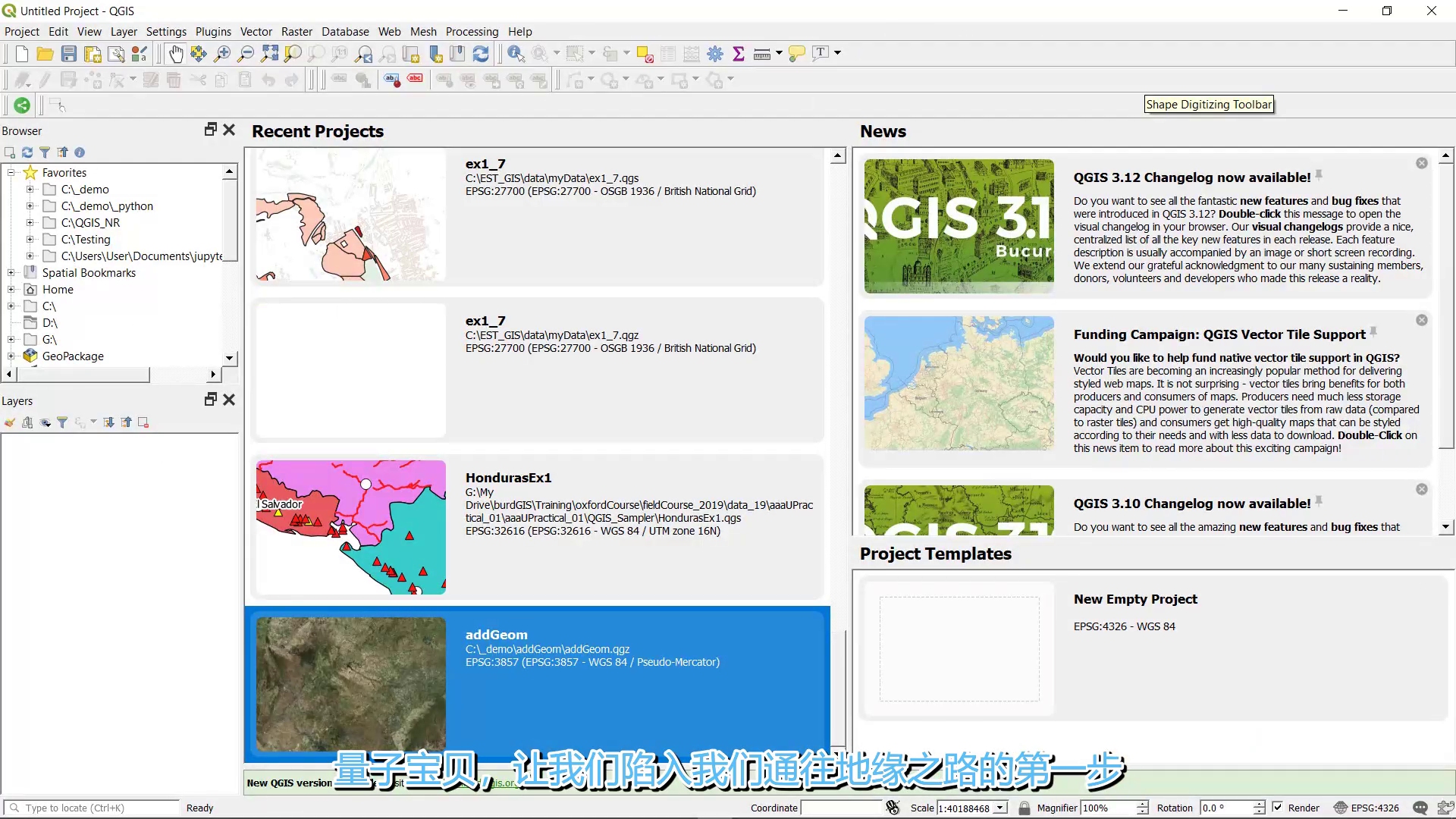Create a New Spatial Bookmark
This screenshot has width=1456, height=819.
pyautogui.click(x=435, y=53)
